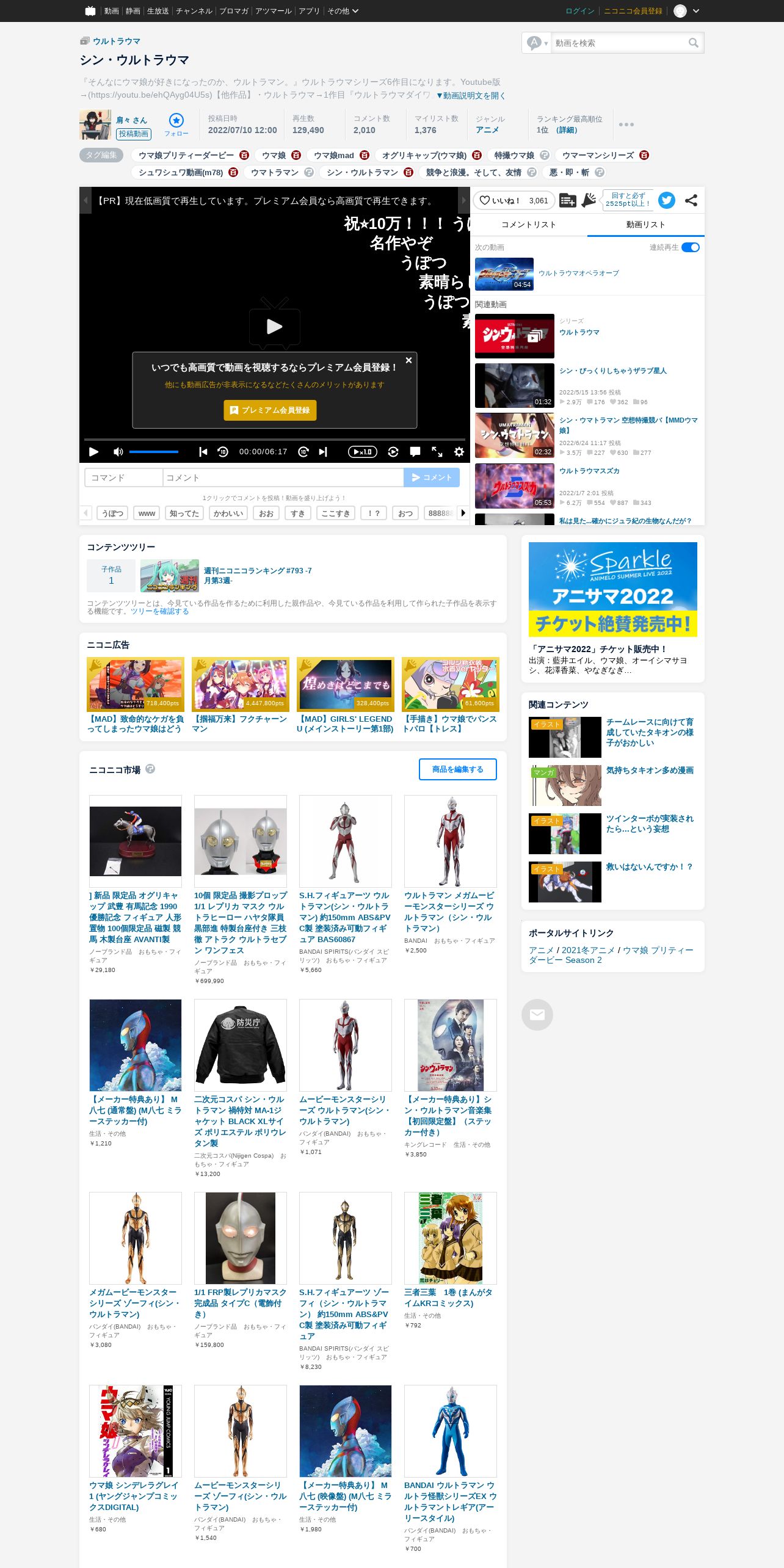Skip forward 10 seconds icon
The width and height of the screenshot is (784, 1568).
tap(303, 452)
